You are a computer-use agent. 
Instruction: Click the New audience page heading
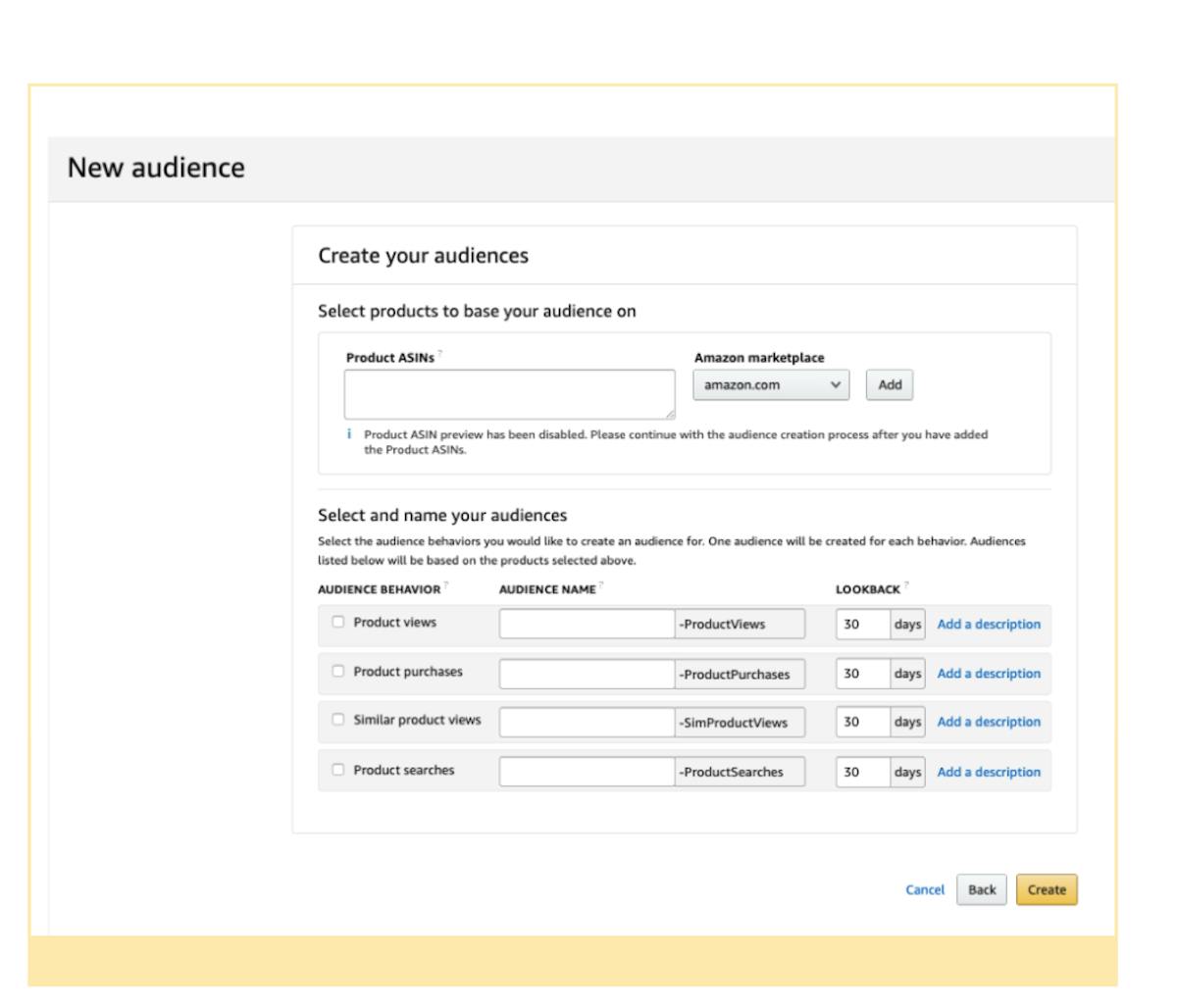pyautogui.click(x=156, y=168)
